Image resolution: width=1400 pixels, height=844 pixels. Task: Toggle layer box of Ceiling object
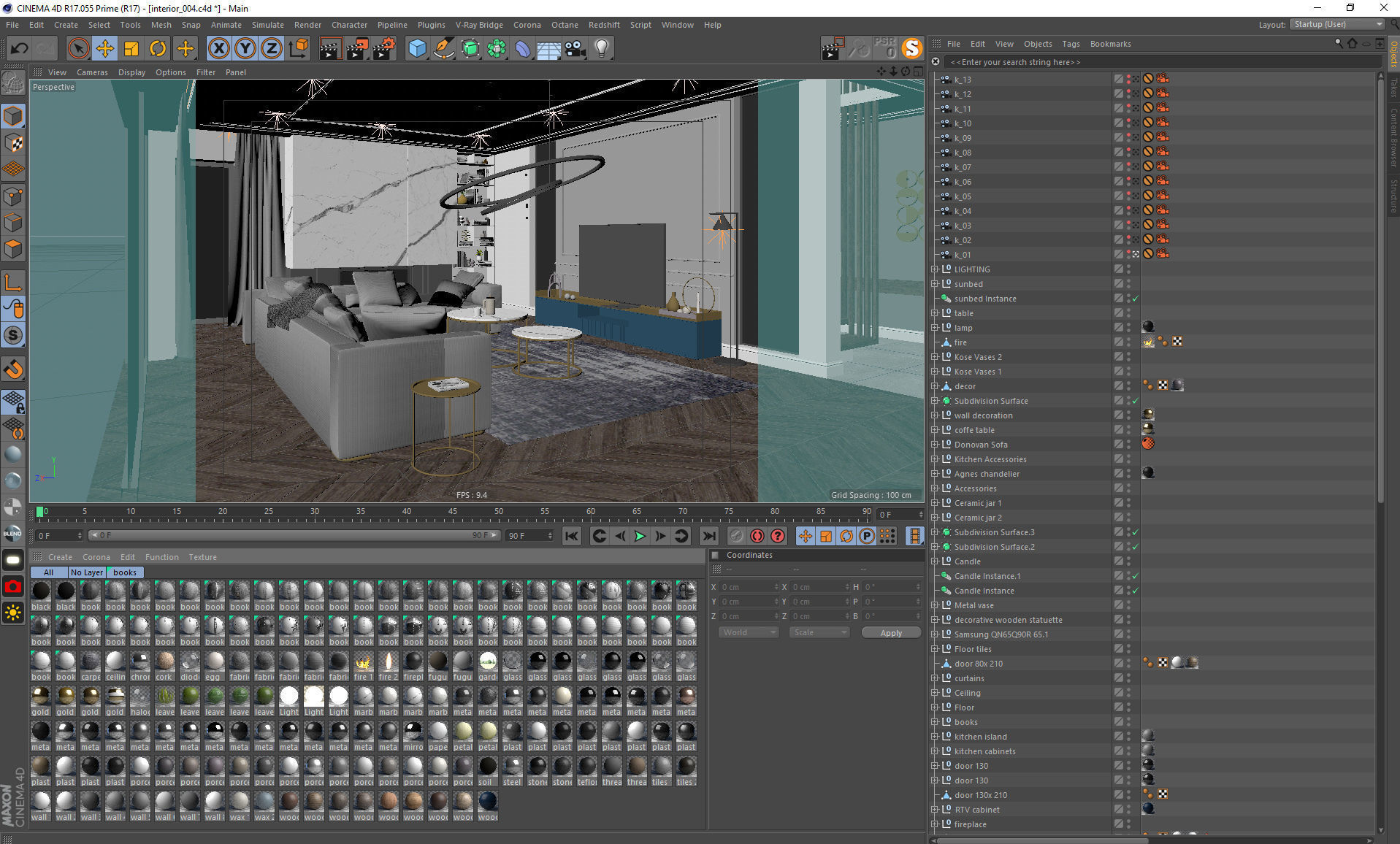1118,693
